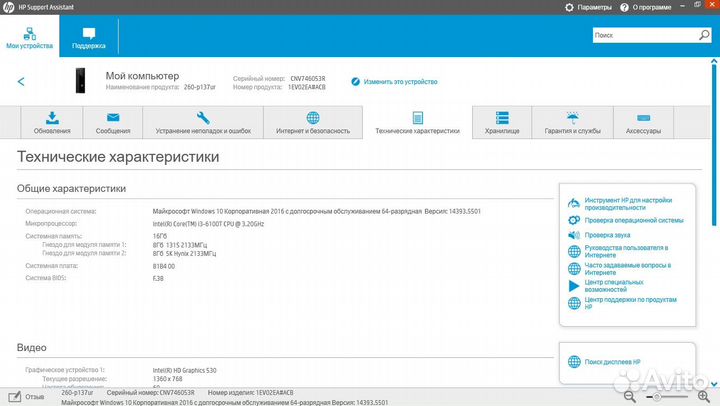Click the serial number CNV746053R
720x406 pixels.
[308, 79]
